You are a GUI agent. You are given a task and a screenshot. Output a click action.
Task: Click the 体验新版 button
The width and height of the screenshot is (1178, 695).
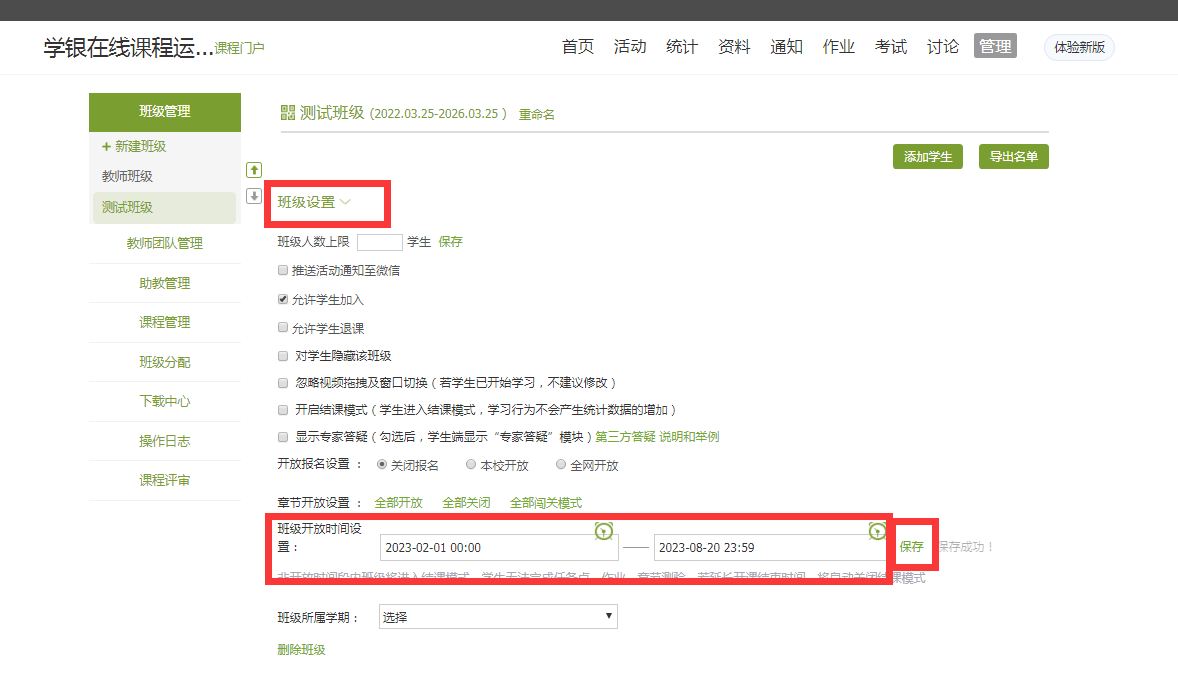pyautogui.click(x=1079, y=47)
